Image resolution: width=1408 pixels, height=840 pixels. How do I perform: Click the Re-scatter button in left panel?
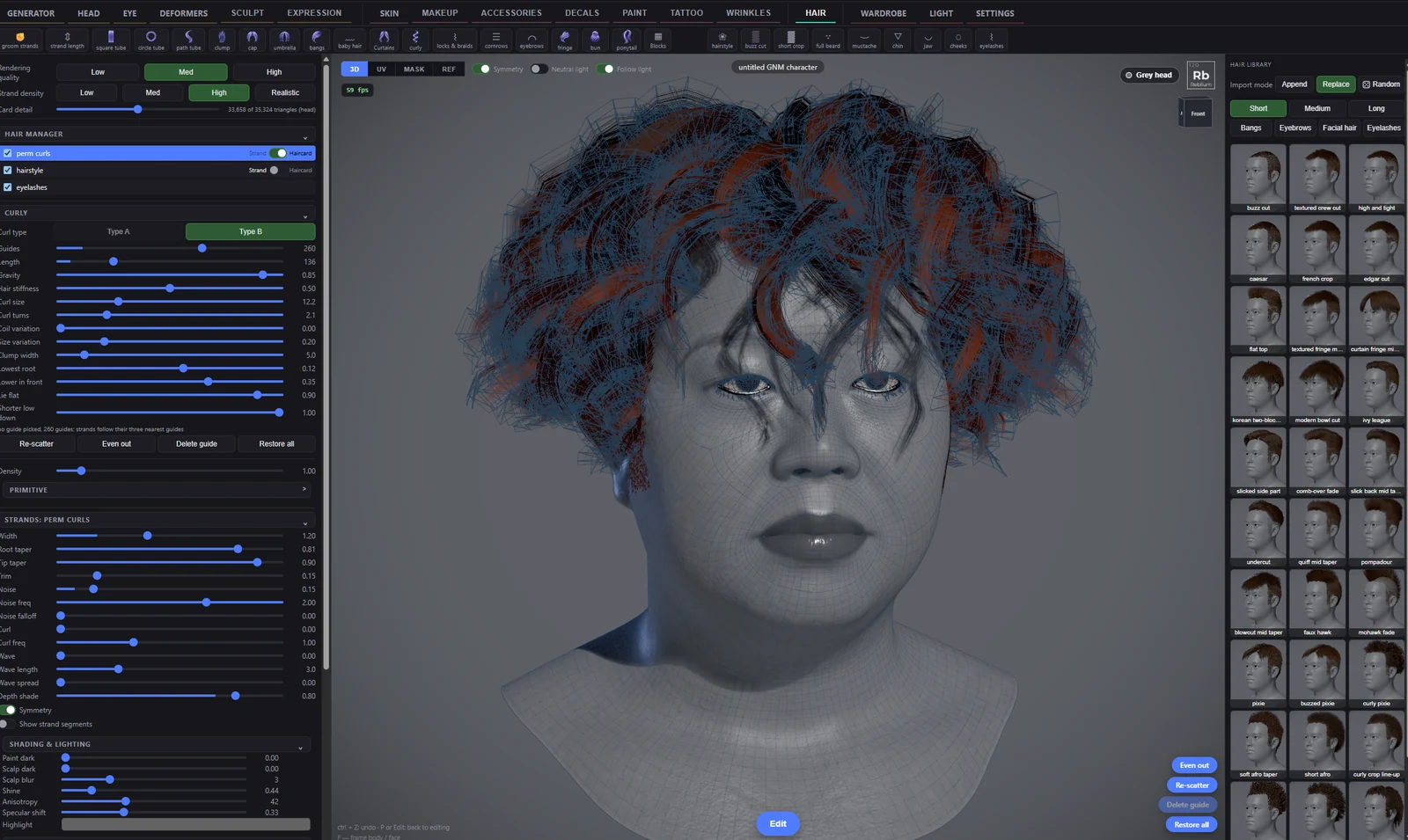pos(36,443)
